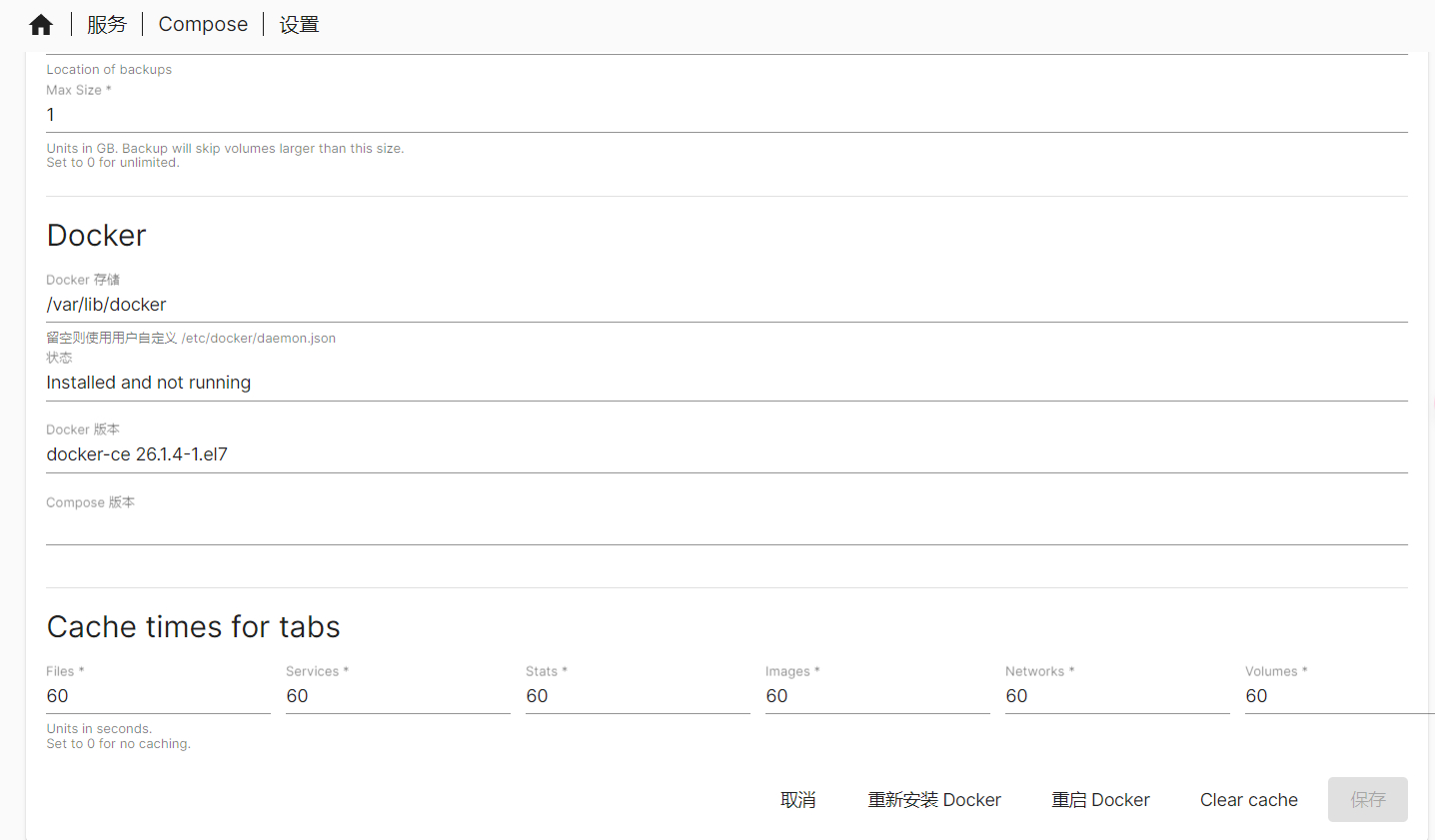Select the Cache times for tabs heading
The height and width of the screenshot is (840, 1435).
(x=194, y=627)
